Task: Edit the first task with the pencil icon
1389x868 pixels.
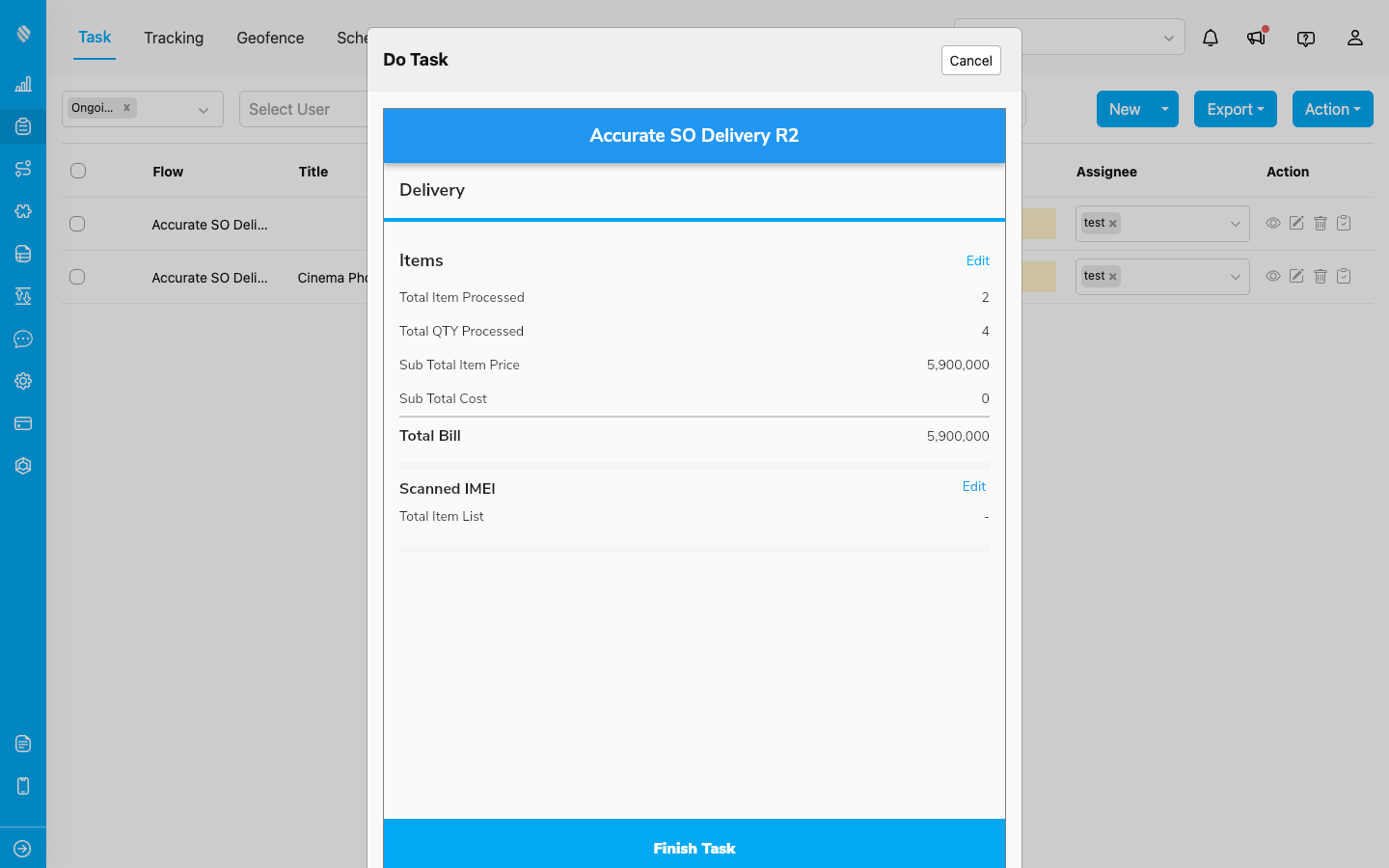Action: pos(1296,223)
